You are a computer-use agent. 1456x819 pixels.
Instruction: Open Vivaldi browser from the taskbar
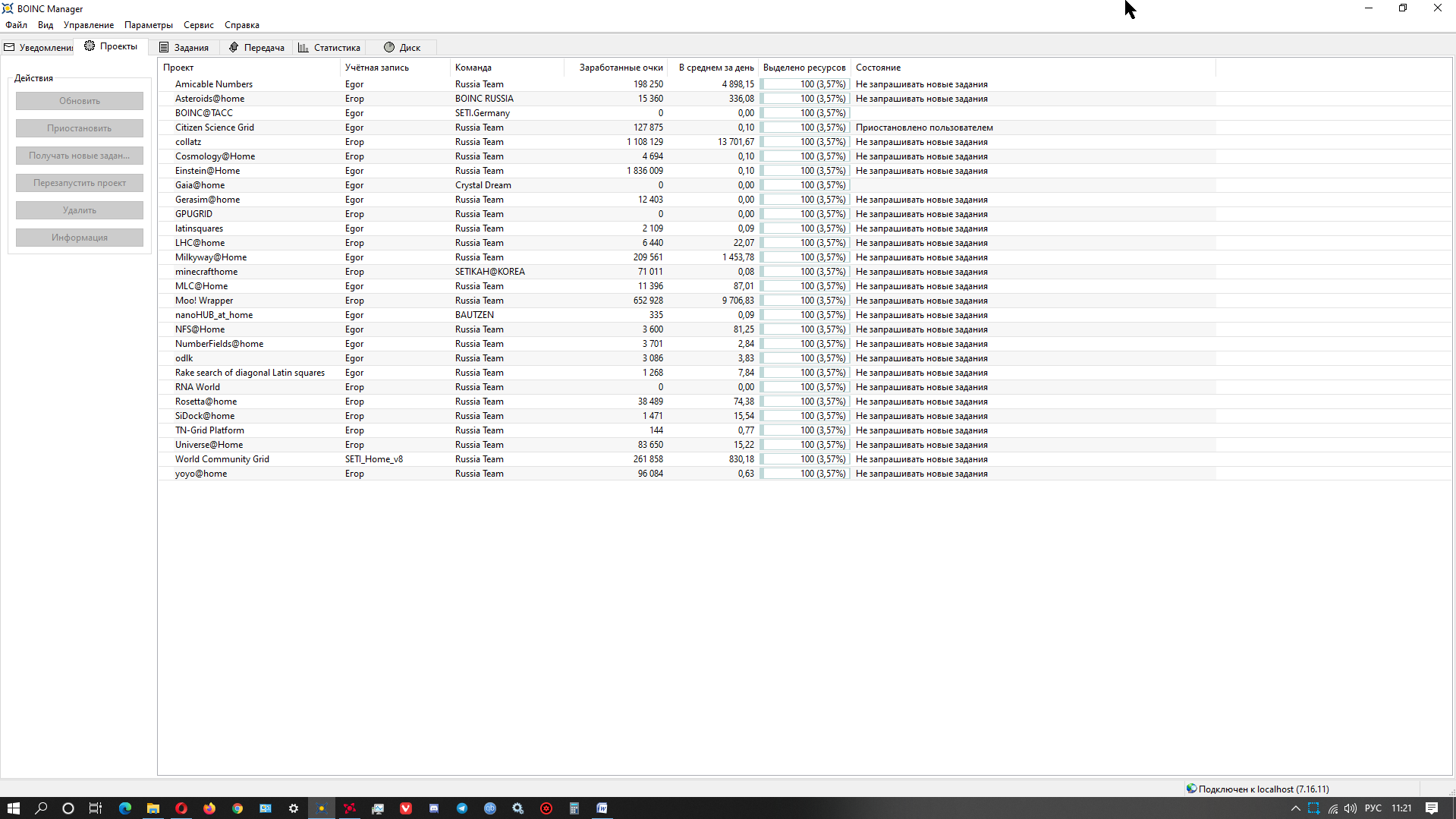tap(406, 808)
